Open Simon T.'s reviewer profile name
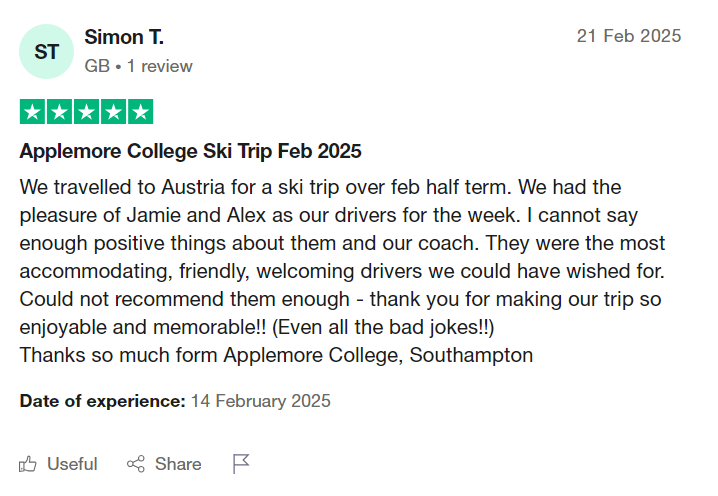This screenshot has height=496, width=718. pyautogui.click(x=124, y=37)
